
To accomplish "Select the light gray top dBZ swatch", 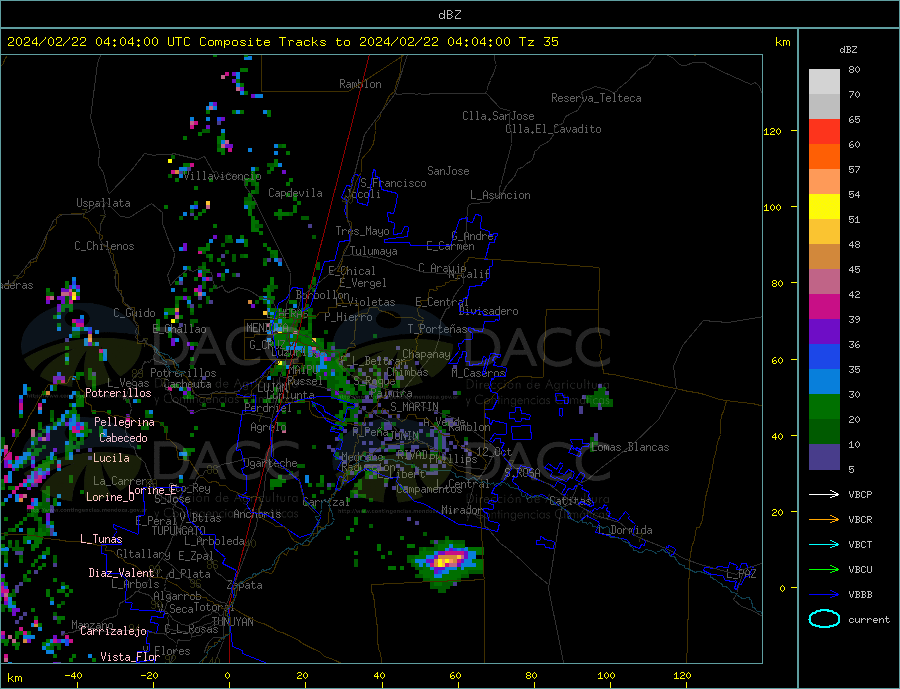I will [824, 82].
